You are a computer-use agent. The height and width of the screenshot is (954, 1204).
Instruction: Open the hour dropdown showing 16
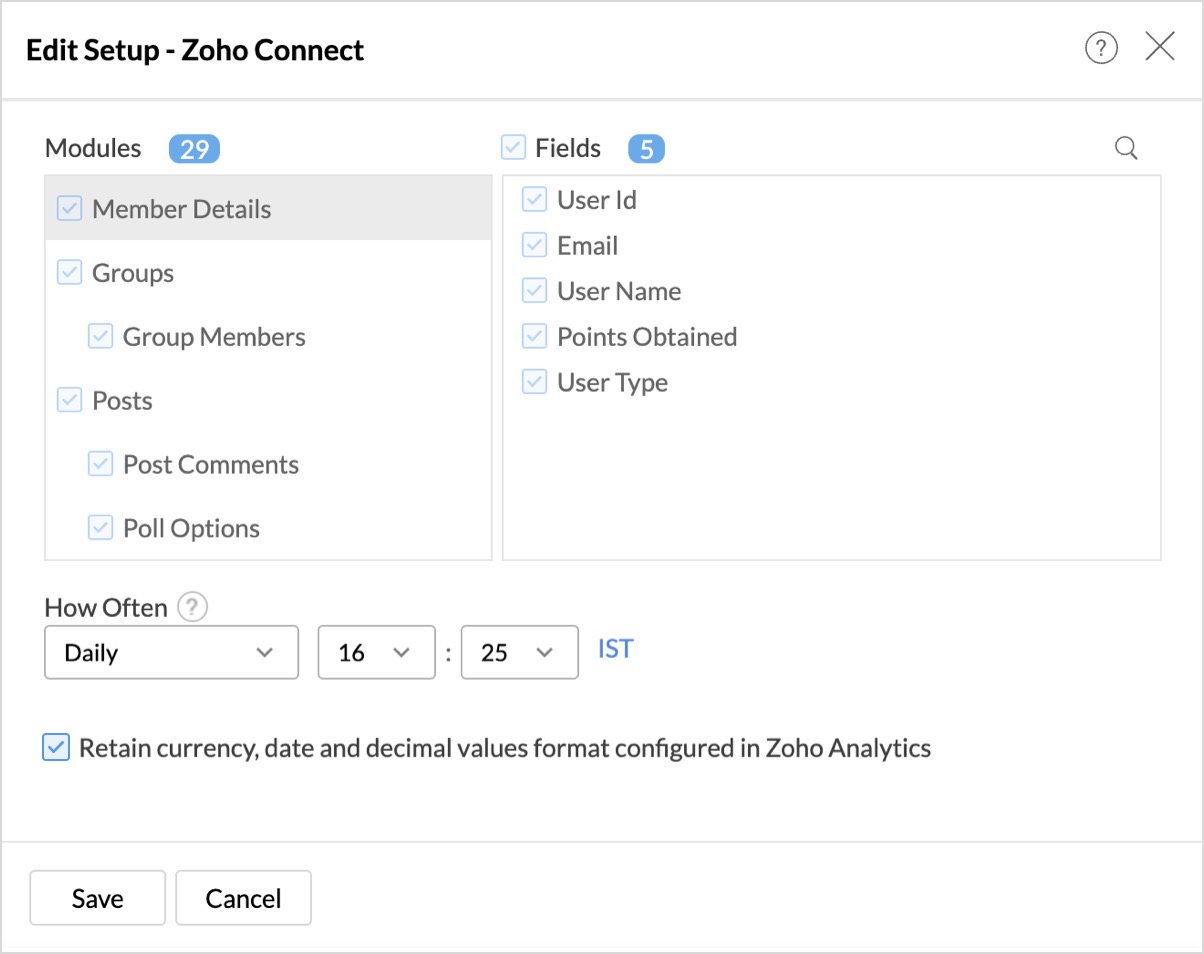376,653
